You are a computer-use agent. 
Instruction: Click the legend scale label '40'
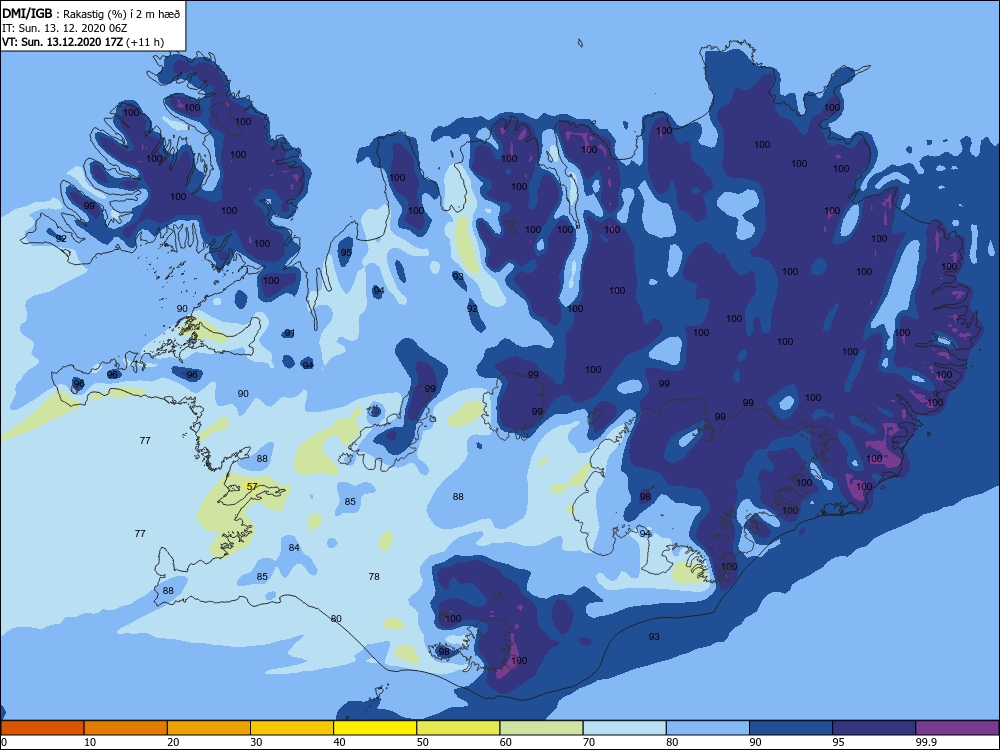[x=339, y=742]
